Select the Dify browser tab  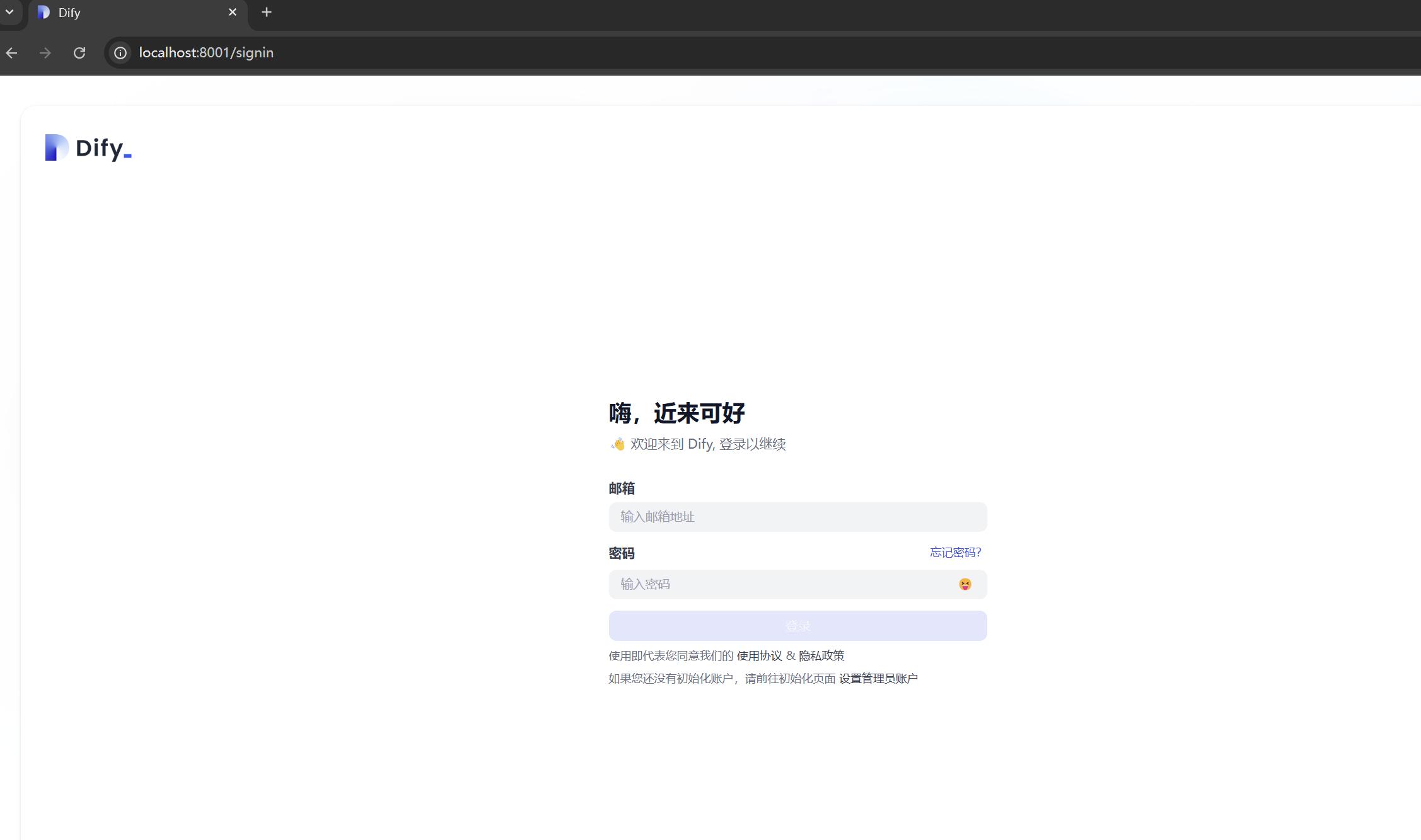(137, 13)
